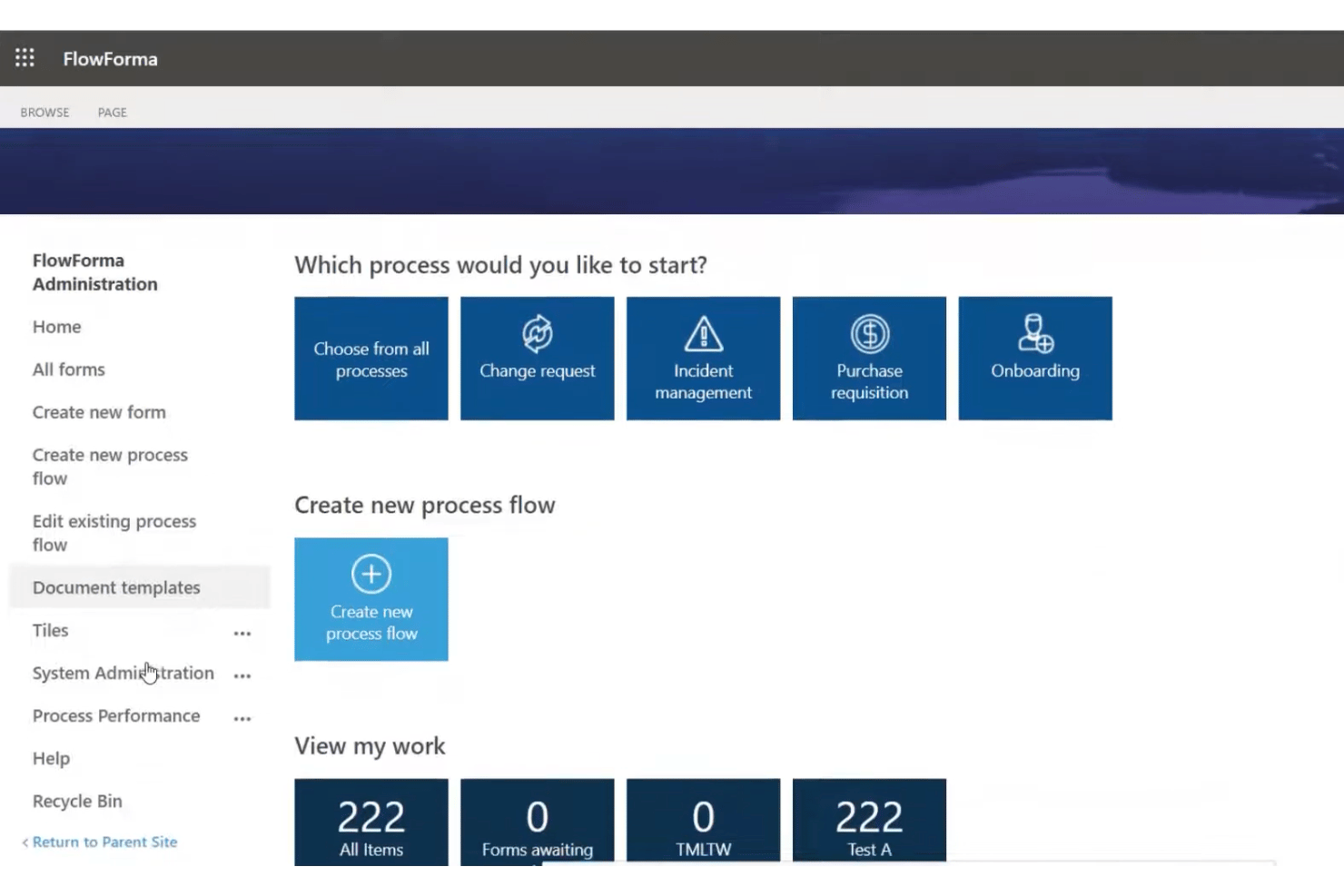Expand the ellipsis menu next to Process Performance
Viewport: 1344px width, 896px height.
242,718
